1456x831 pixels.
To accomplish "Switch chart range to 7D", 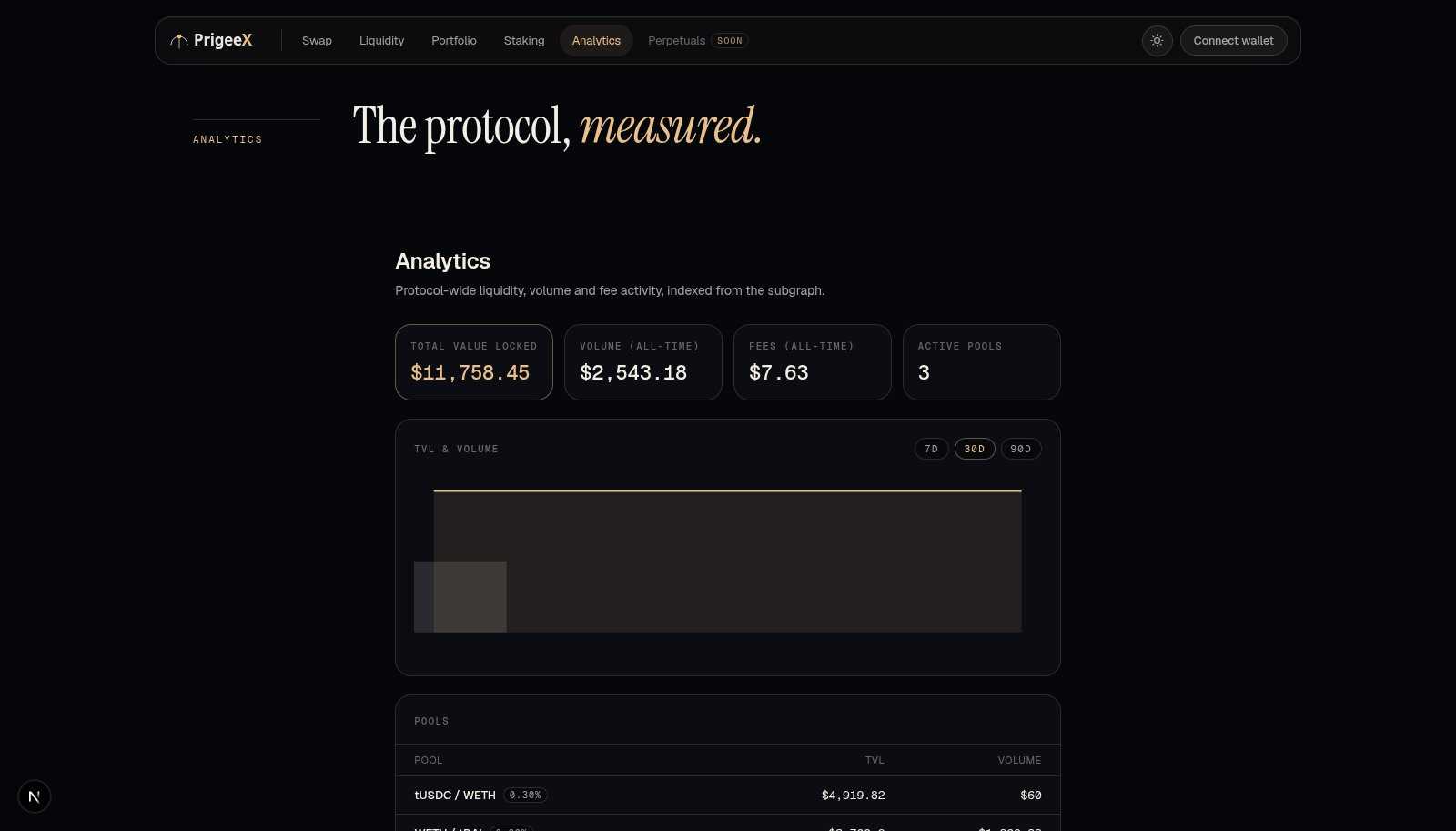I will [x=931, y=449].
